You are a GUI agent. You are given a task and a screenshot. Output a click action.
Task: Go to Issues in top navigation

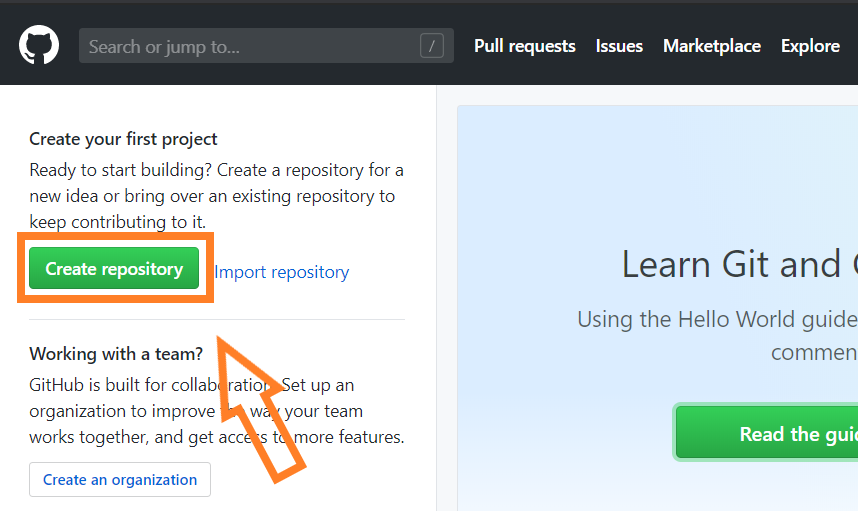(619, 46)
